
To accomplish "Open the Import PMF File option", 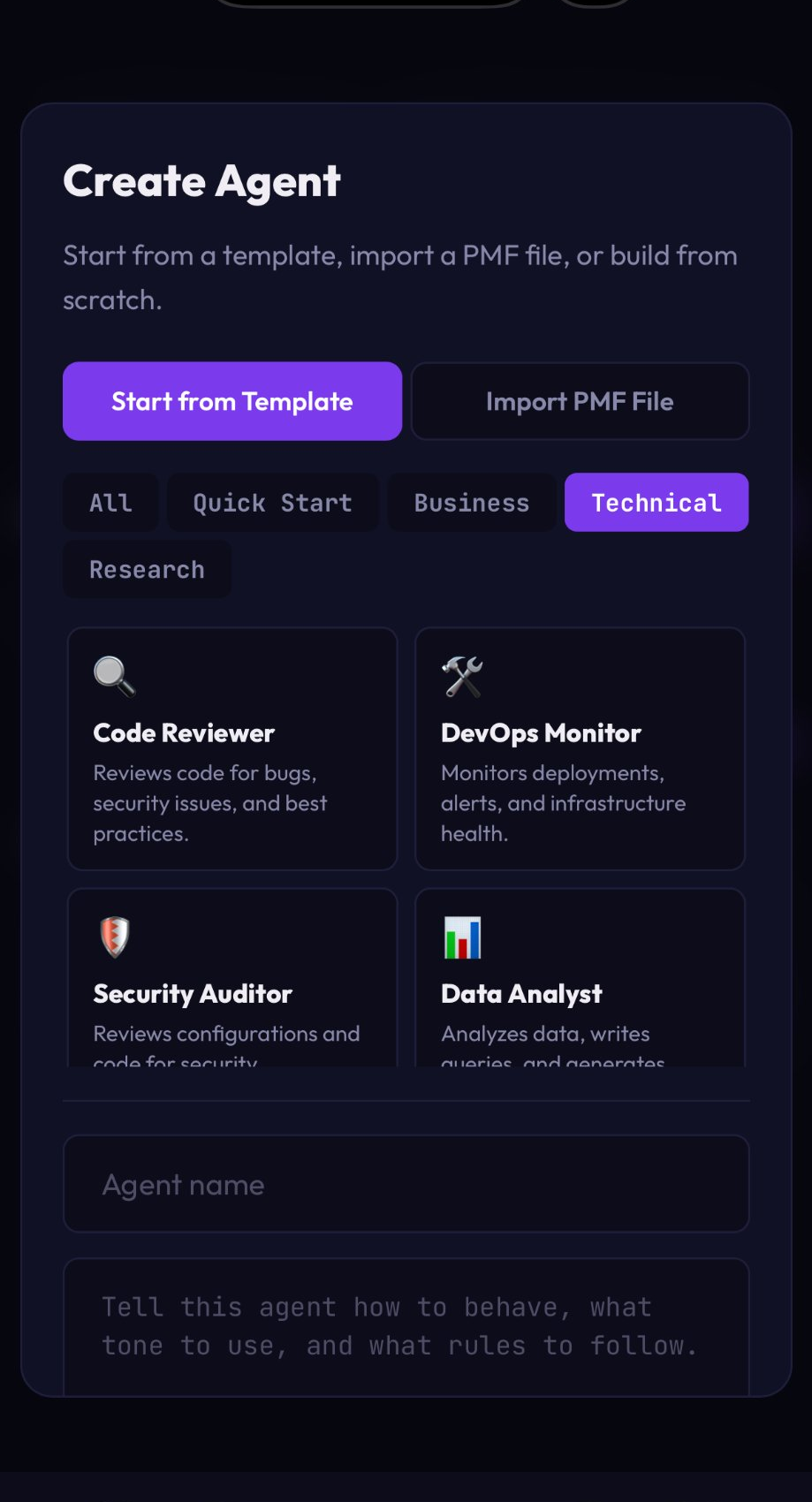I will (x=580, y=401).
